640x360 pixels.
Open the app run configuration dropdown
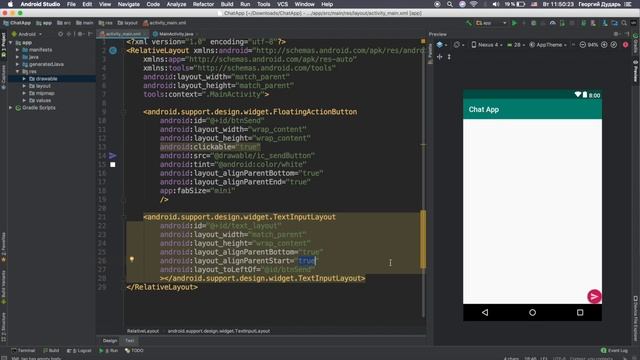(x=491, y=23)
